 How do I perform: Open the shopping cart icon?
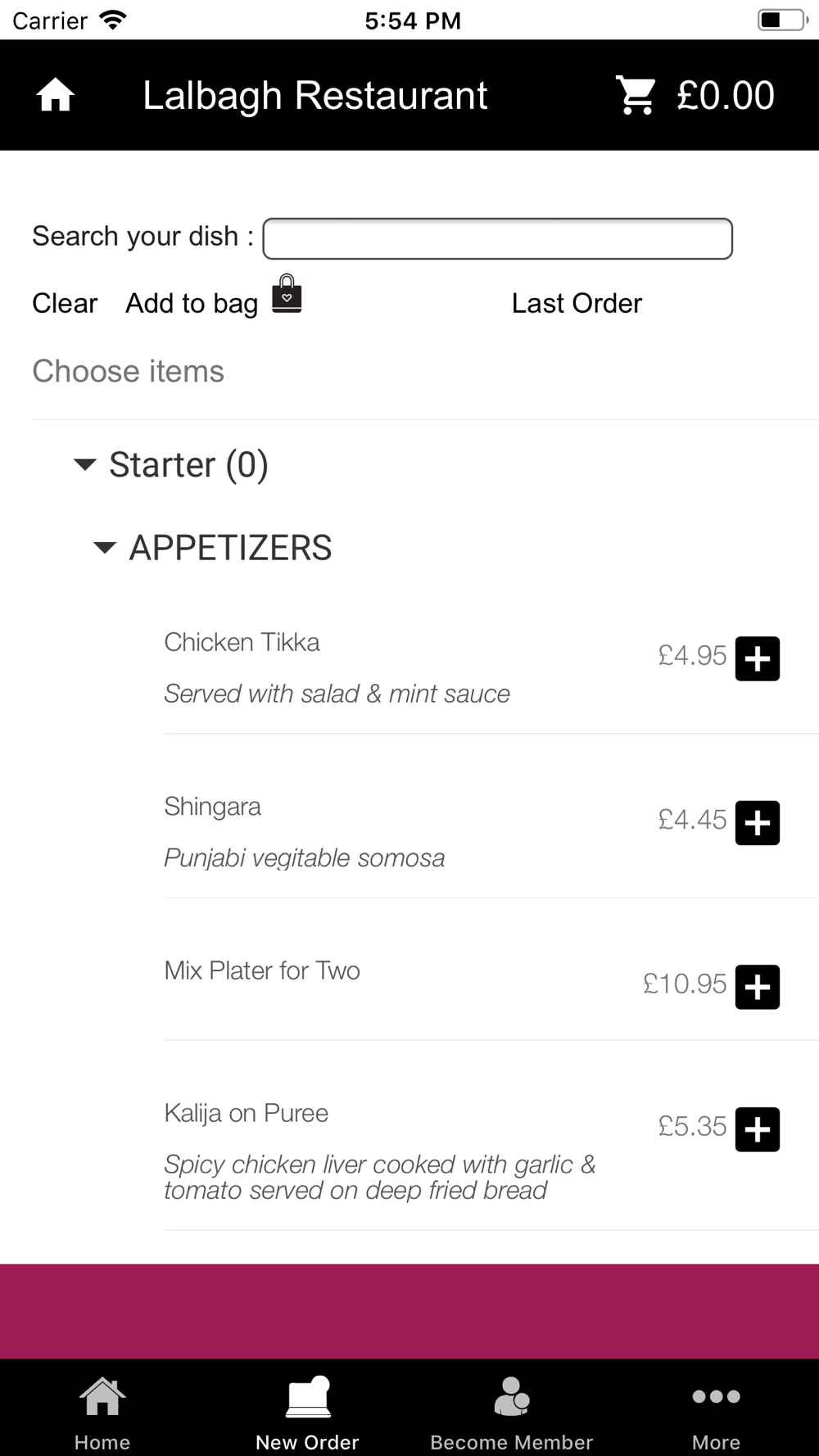coord(636,95)
